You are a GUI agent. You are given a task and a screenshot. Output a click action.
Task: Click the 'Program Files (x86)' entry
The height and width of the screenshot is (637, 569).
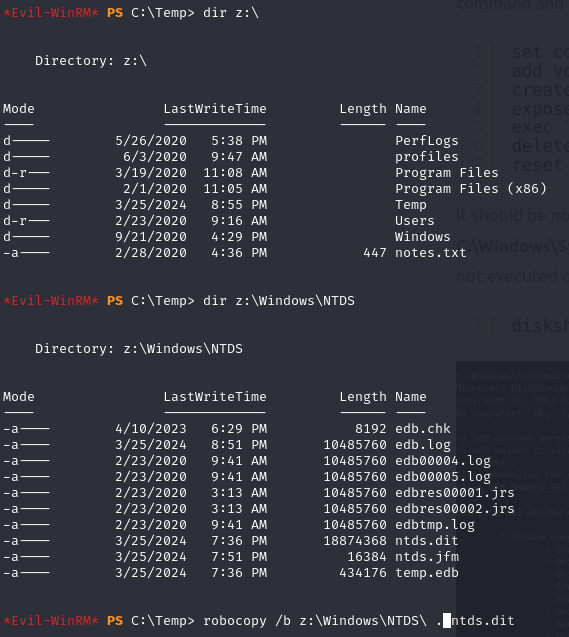pos(471,189)
